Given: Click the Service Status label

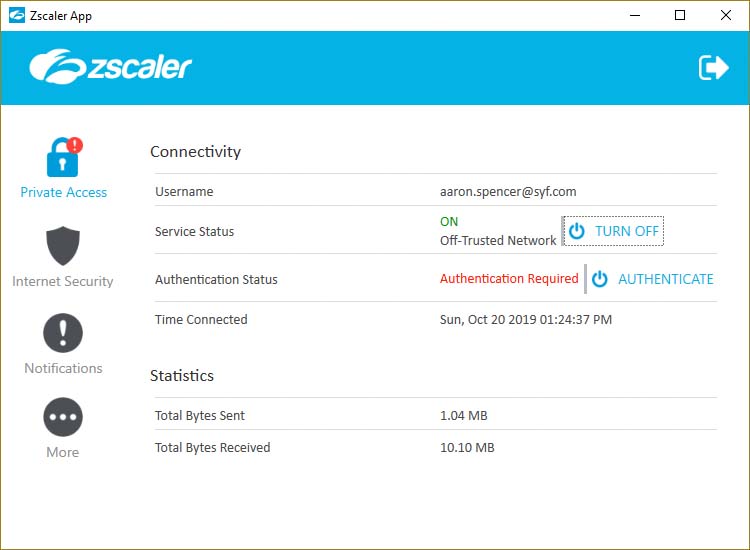Looking at the screenshot, I should pyautogui.click(x=194, y=231).
